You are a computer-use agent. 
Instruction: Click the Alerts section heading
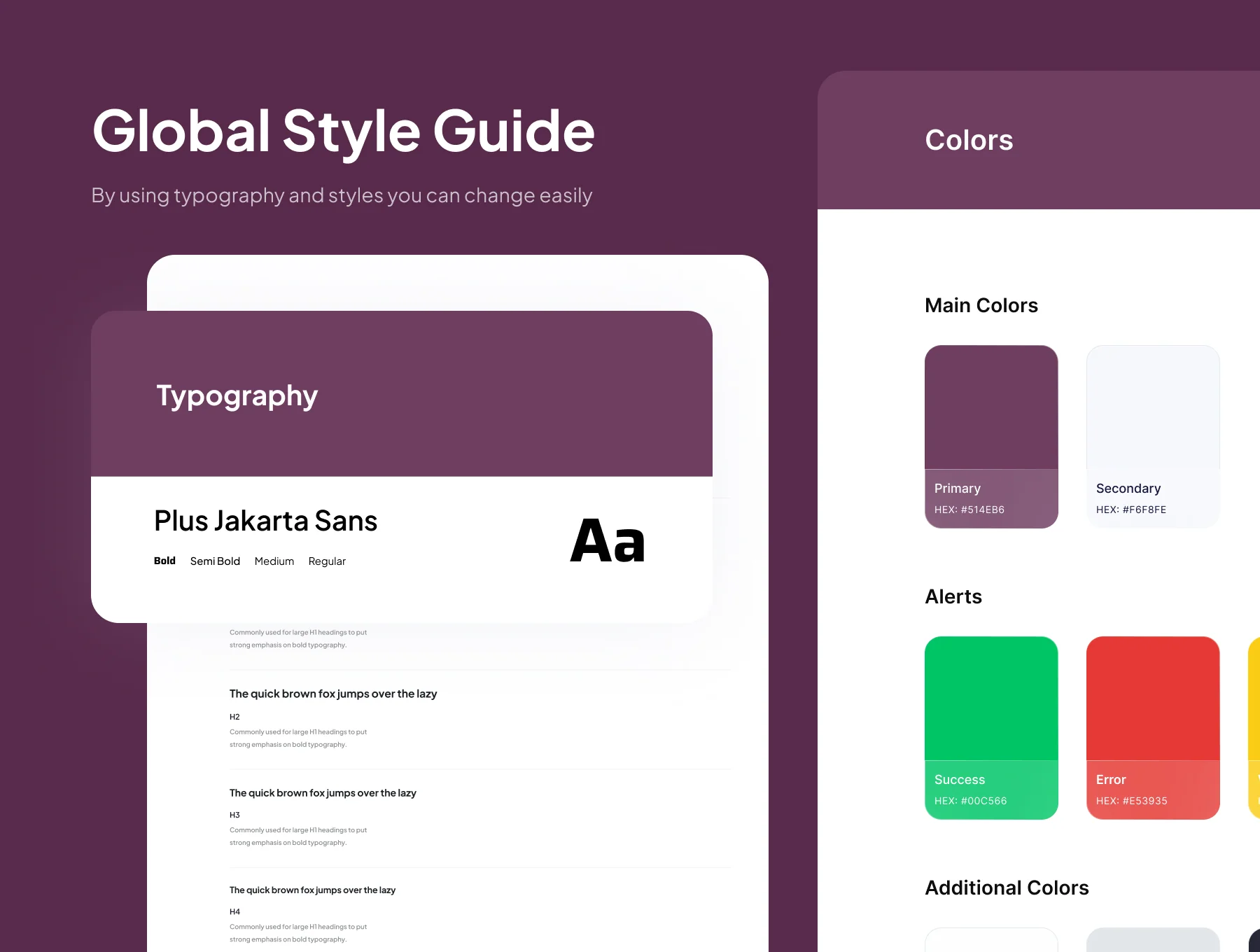click(x=953, y=596)
